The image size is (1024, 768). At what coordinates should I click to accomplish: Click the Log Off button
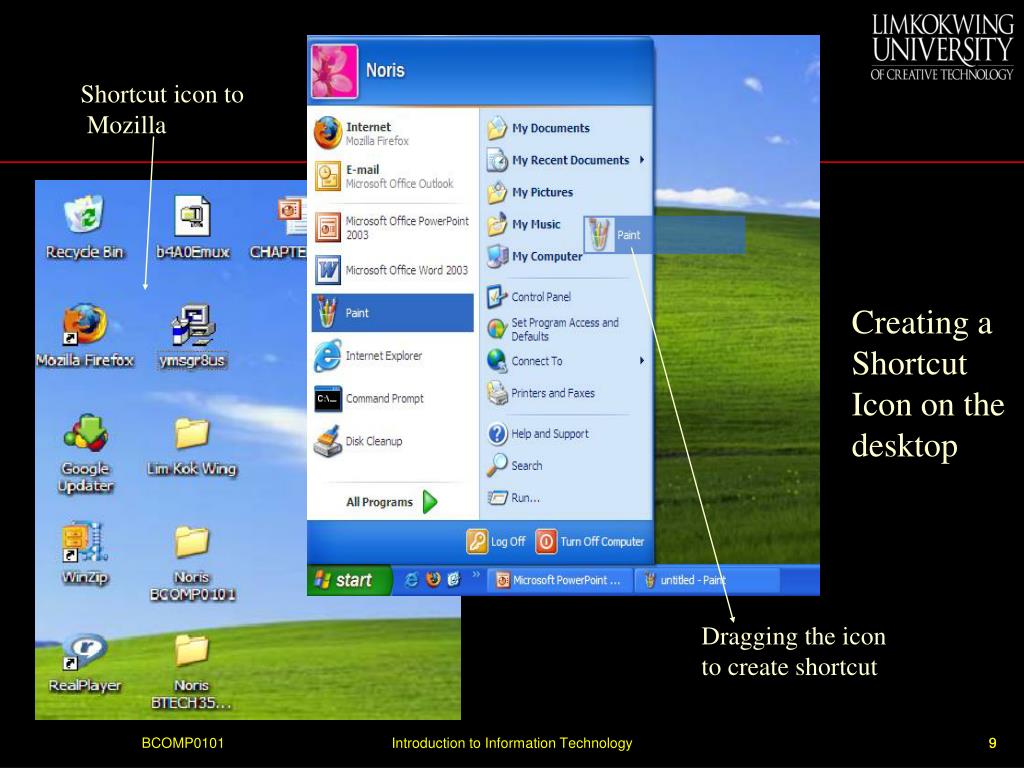(496, 541)
